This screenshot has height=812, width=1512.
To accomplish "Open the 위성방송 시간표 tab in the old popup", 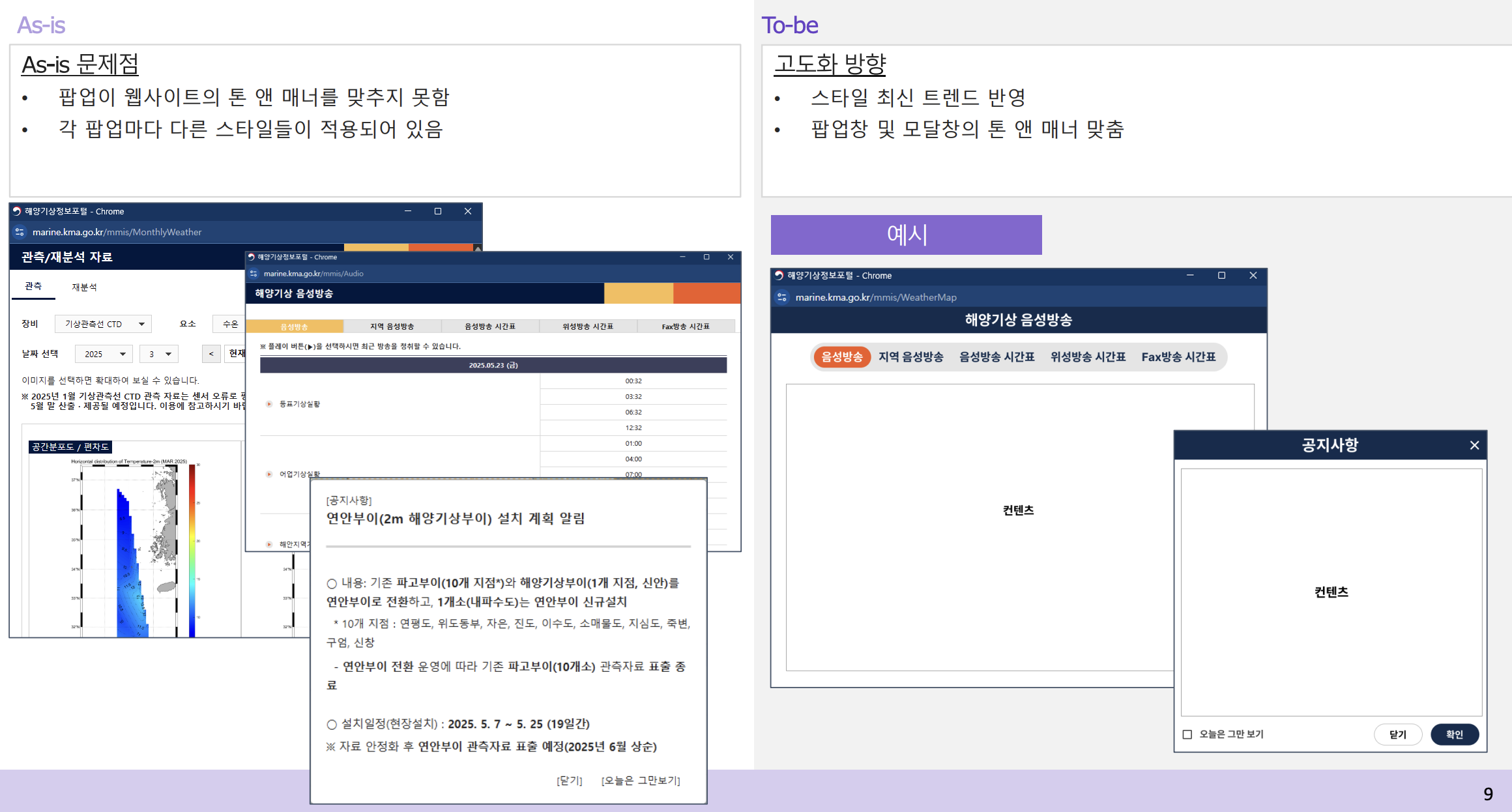I will tap(587, 326).
